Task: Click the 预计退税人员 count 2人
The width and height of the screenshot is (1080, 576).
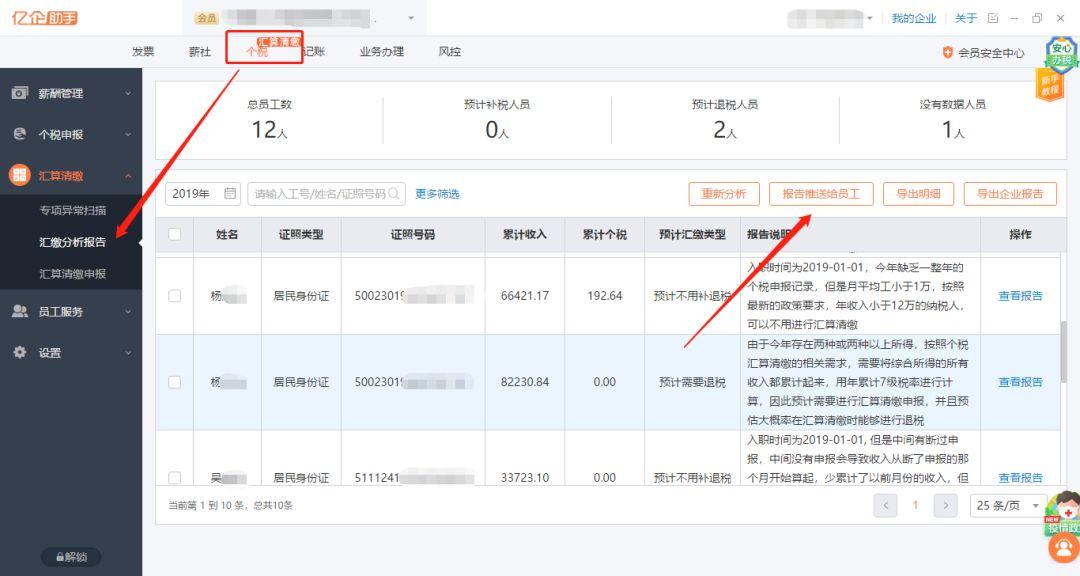Action: pyautogui.click(x=725, y=130)
